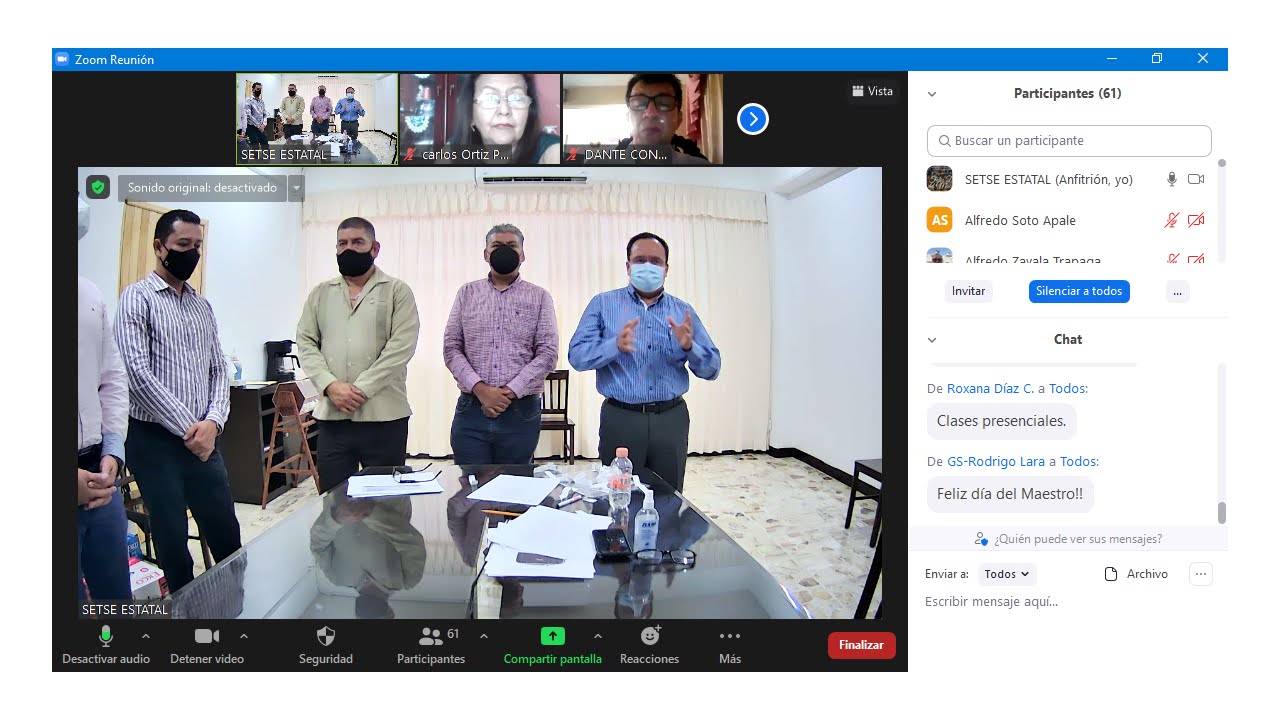This screenshot has width=1280, height=720.
Task: Toggle Sonido original desactivado button
Action: tap(202, 188)
